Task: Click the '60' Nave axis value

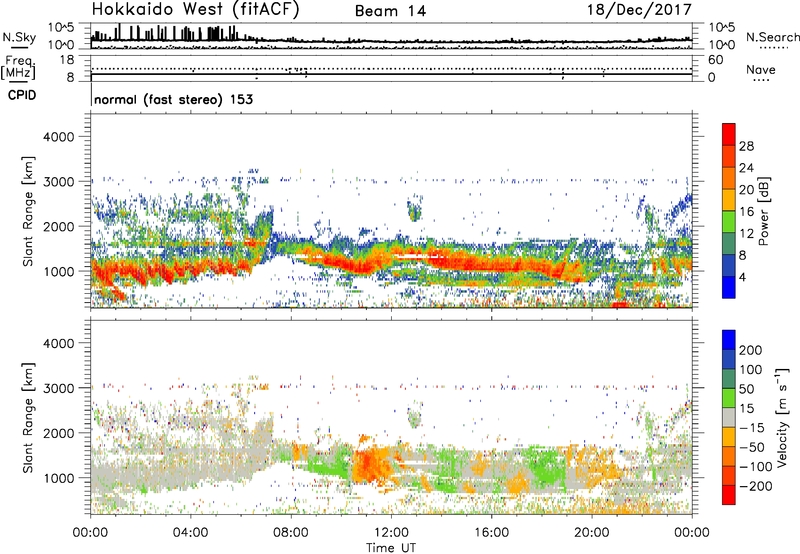Action: (x=715, y=60)
